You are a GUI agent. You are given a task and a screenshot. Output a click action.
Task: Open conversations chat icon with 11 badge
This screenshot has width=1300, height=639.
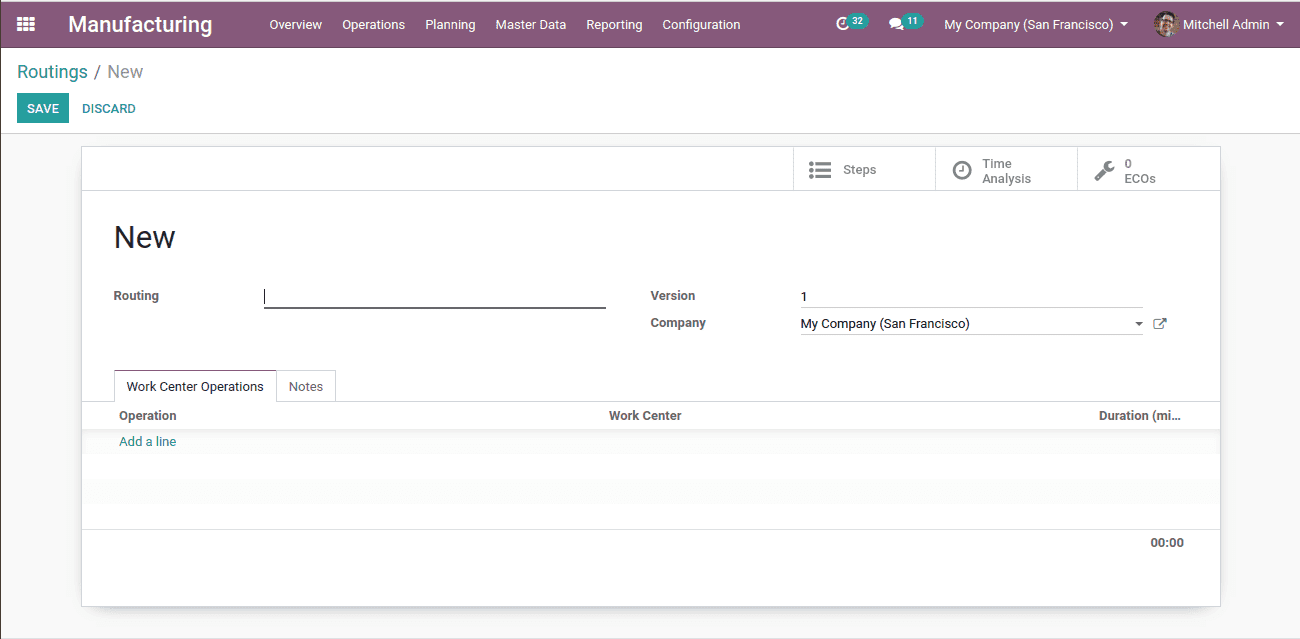click(905, 23)
